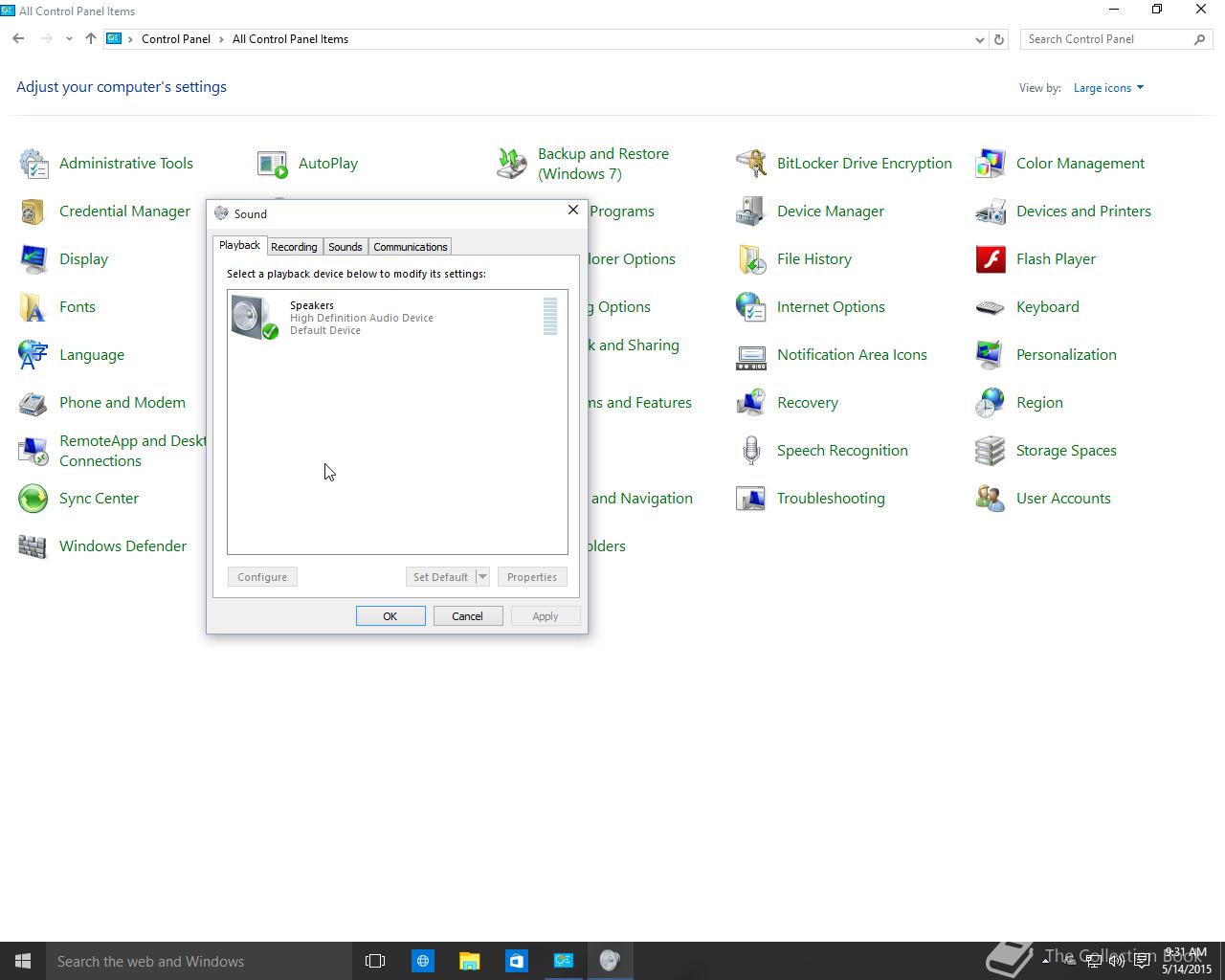The width and height of the screenshot is (1225, 980).
Task: Open the BitLocker Drive Encryption icon
Action: pos(750,164)
